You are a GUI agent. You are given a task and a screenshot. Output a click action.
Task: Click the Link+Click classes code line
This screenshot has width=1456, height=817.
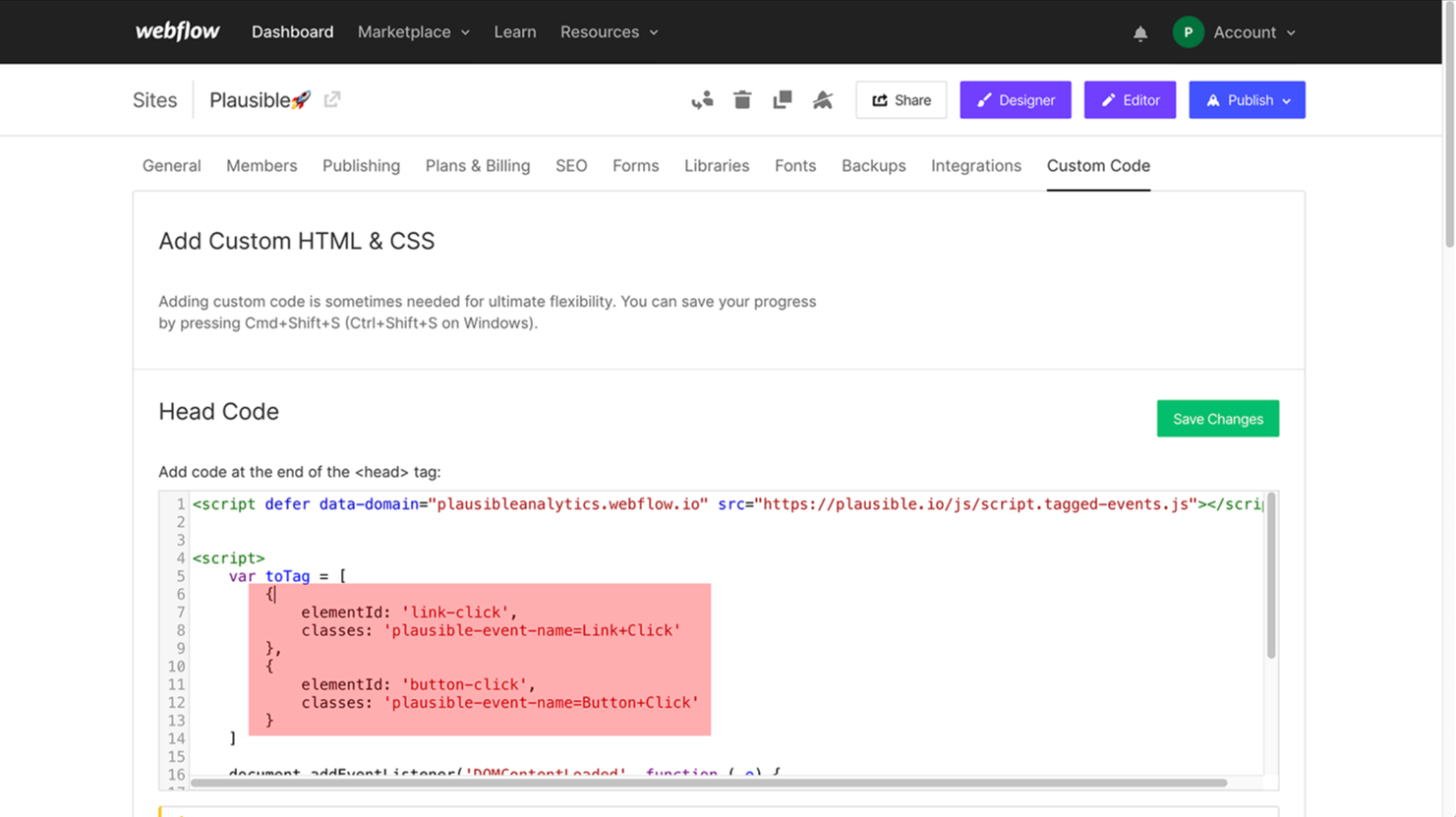pyautogui.click(x=491, y=630)
